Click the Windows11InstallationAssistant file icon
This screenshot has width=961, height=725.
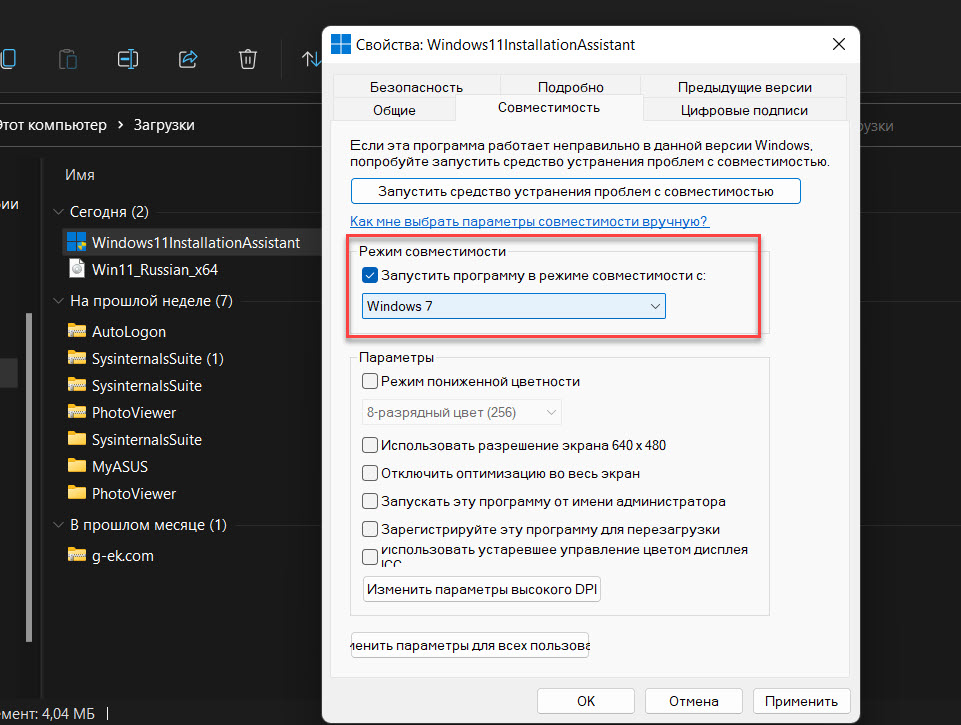click(x=77, y=242)
